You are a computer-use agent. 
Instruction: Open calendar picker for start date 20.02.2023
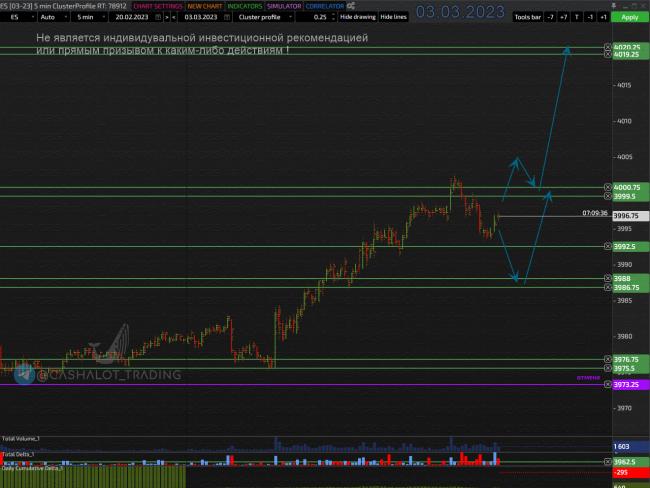click(158, 17)
